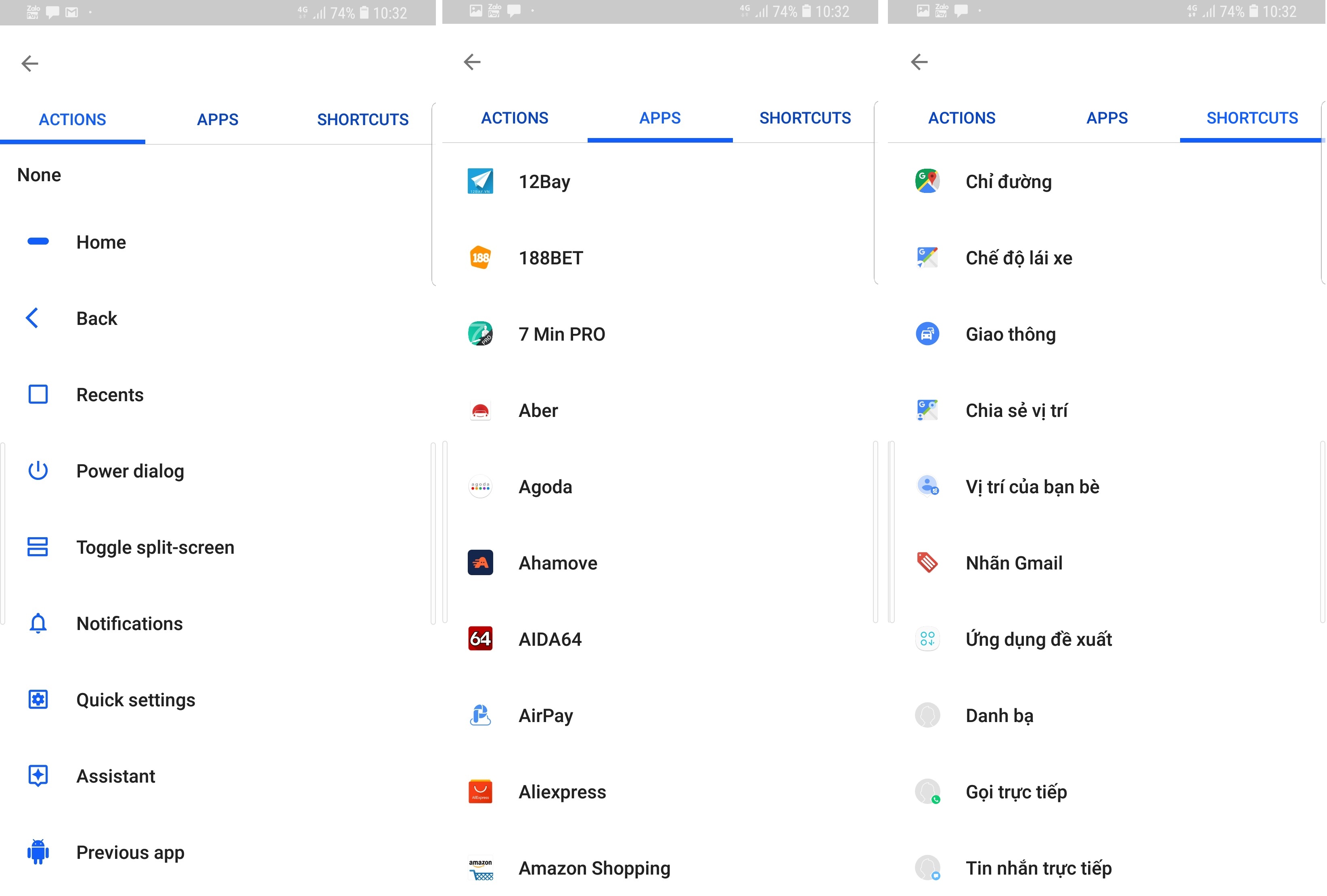The width and height of the screenshot is (1327, 896).
Task: Open the 188BET app icon
Action: coord(480,257)
